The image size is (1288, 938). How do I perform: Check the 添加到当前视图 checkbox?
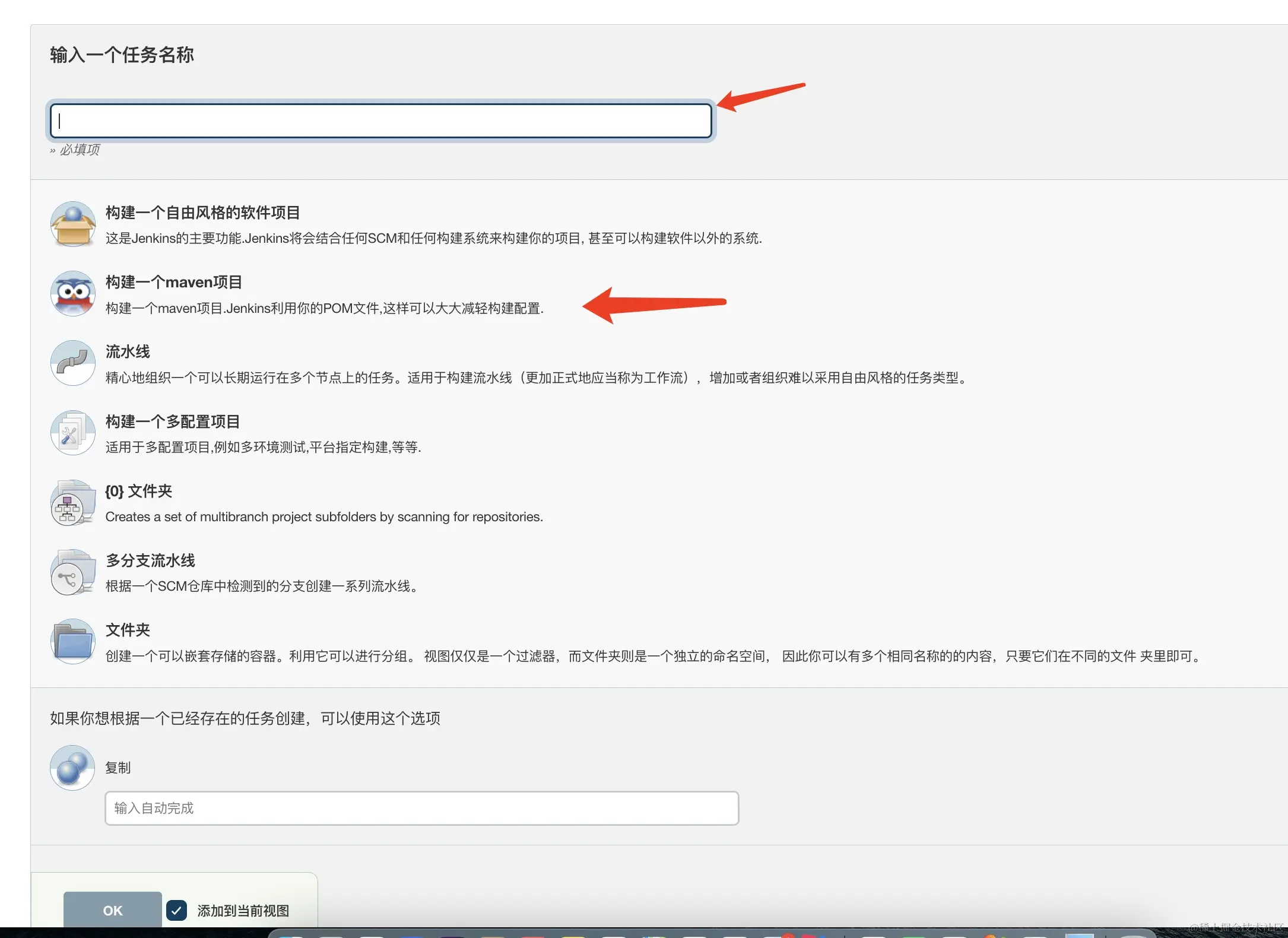click(176, 910)
